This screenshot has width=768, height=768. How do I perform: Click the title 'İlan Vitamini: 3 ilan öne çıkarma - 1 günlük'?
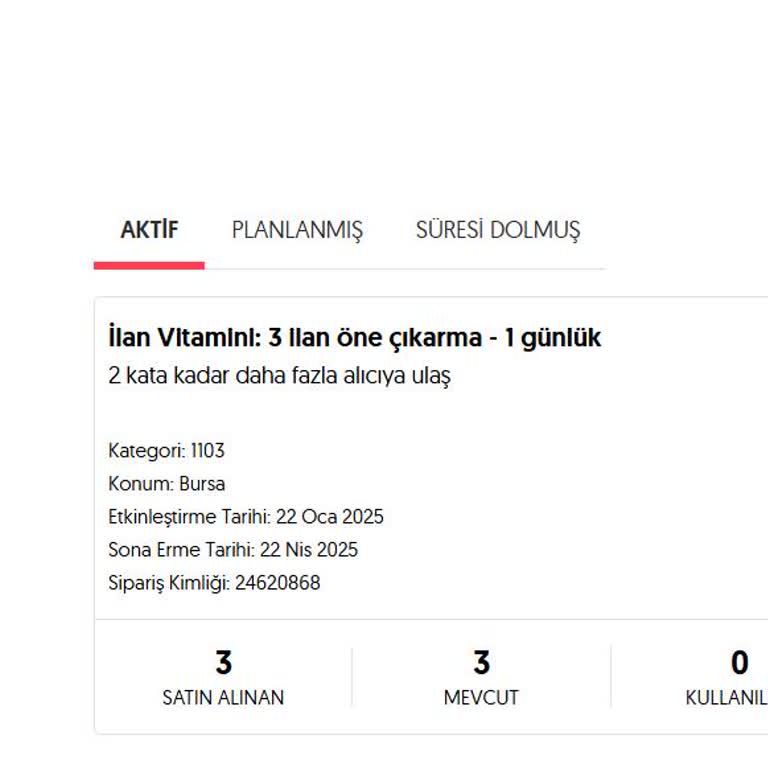click(354, 337)
